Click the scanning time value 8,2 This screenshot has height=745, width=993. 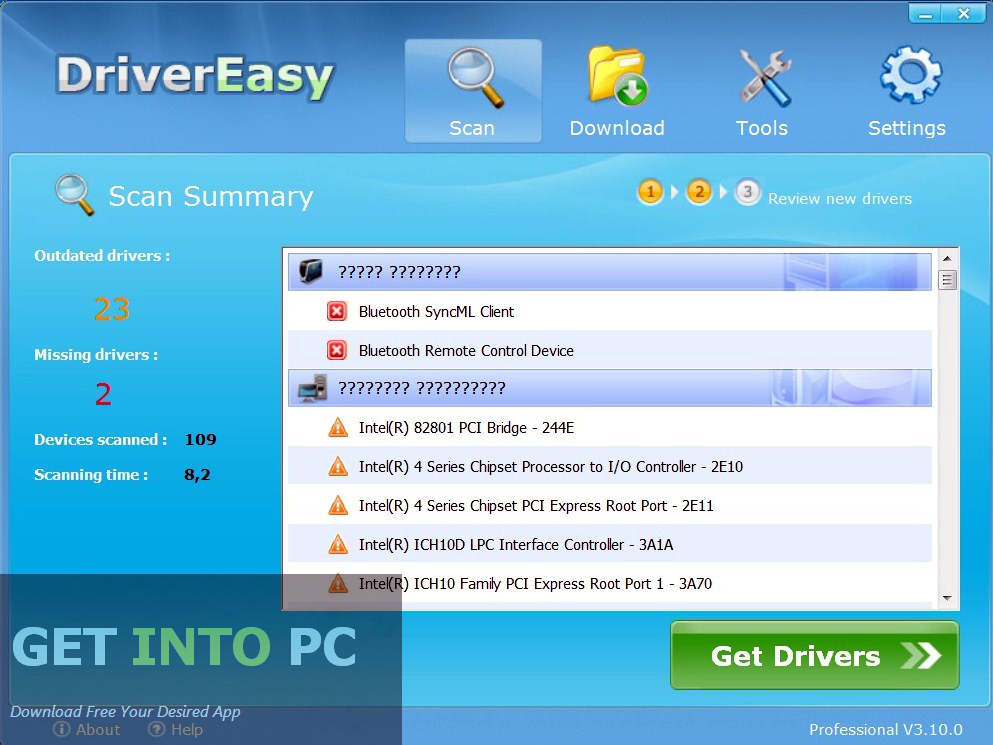(198, 474)
